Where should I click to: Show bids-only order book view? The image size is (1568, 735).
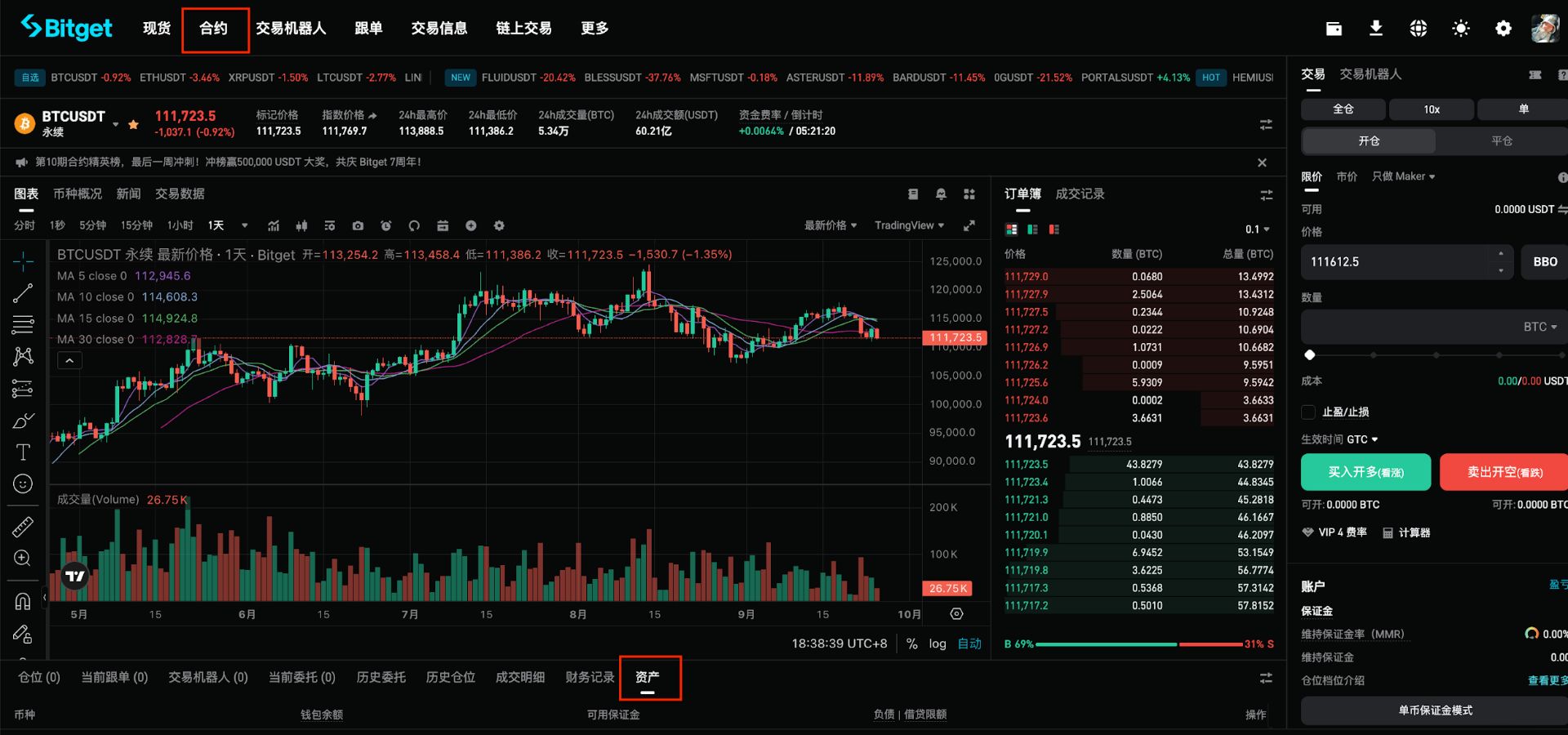point(1033,229)
